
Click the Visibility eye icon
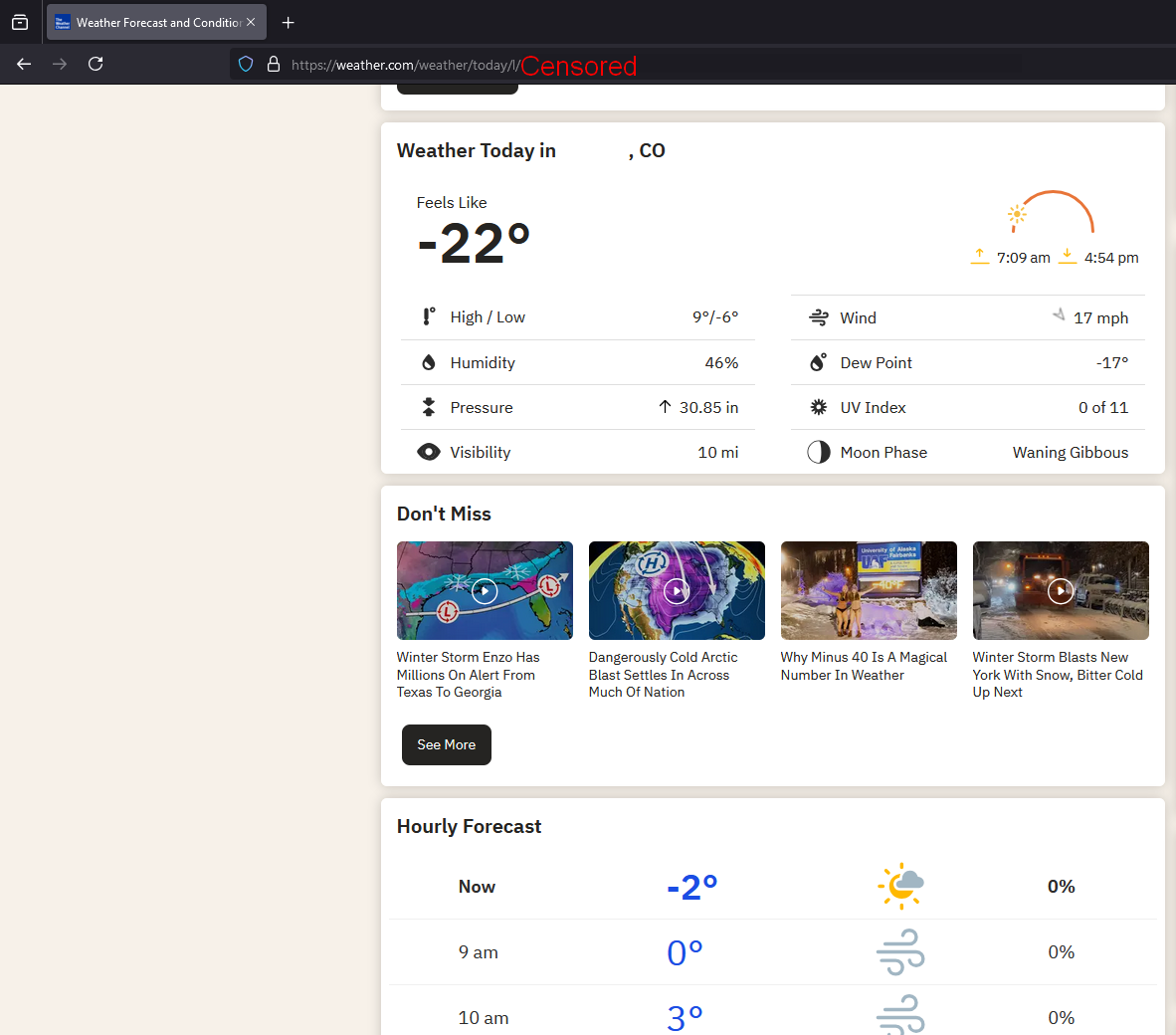[x=429, y=452]
